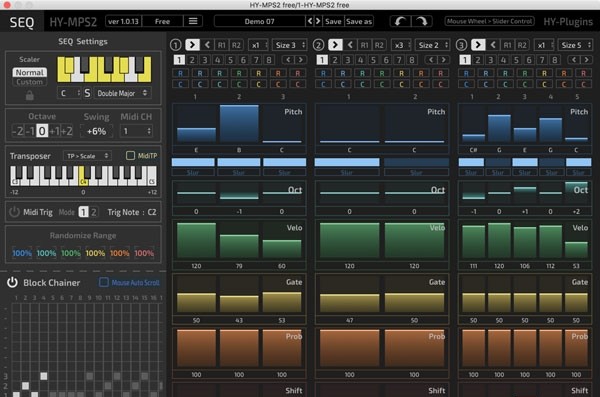Shift sequencer 3 pattern left arrow
The image size is (600, 397).
574,60
